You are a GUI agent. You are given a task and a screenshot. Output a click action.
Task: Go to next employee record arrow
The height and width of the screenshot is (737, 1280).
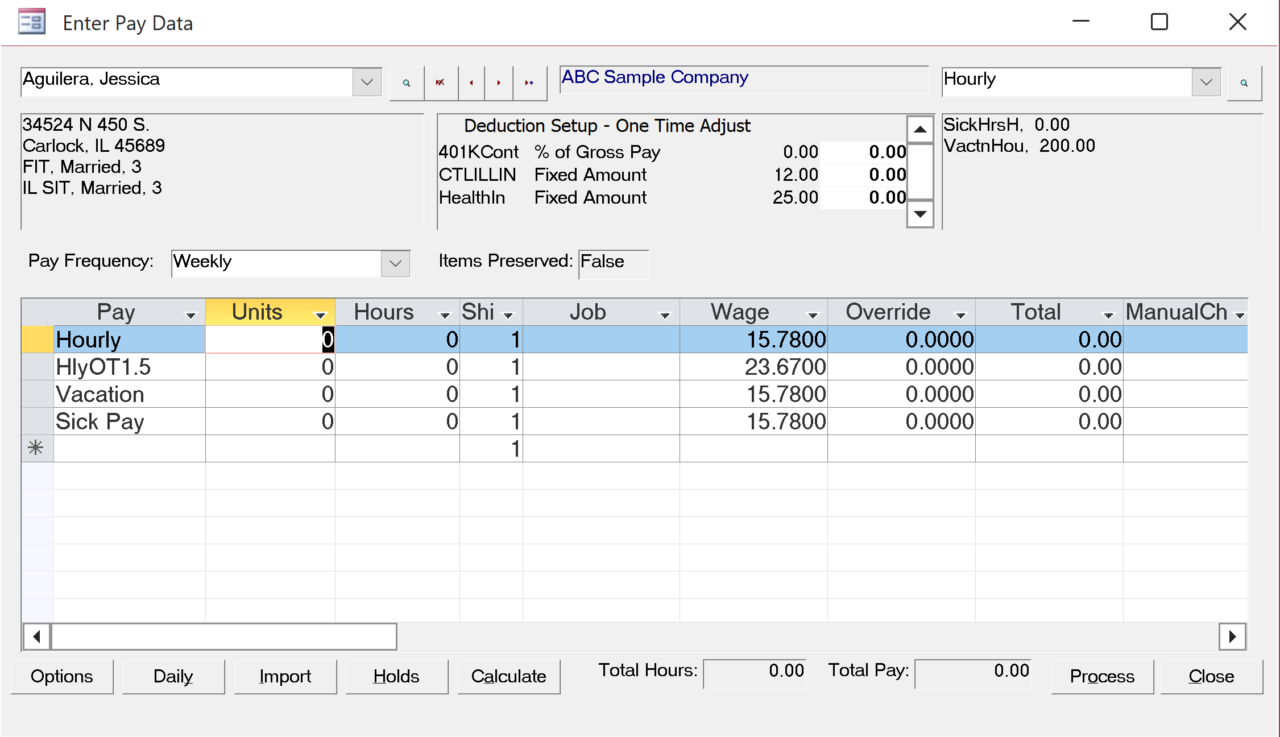[499, 83]
